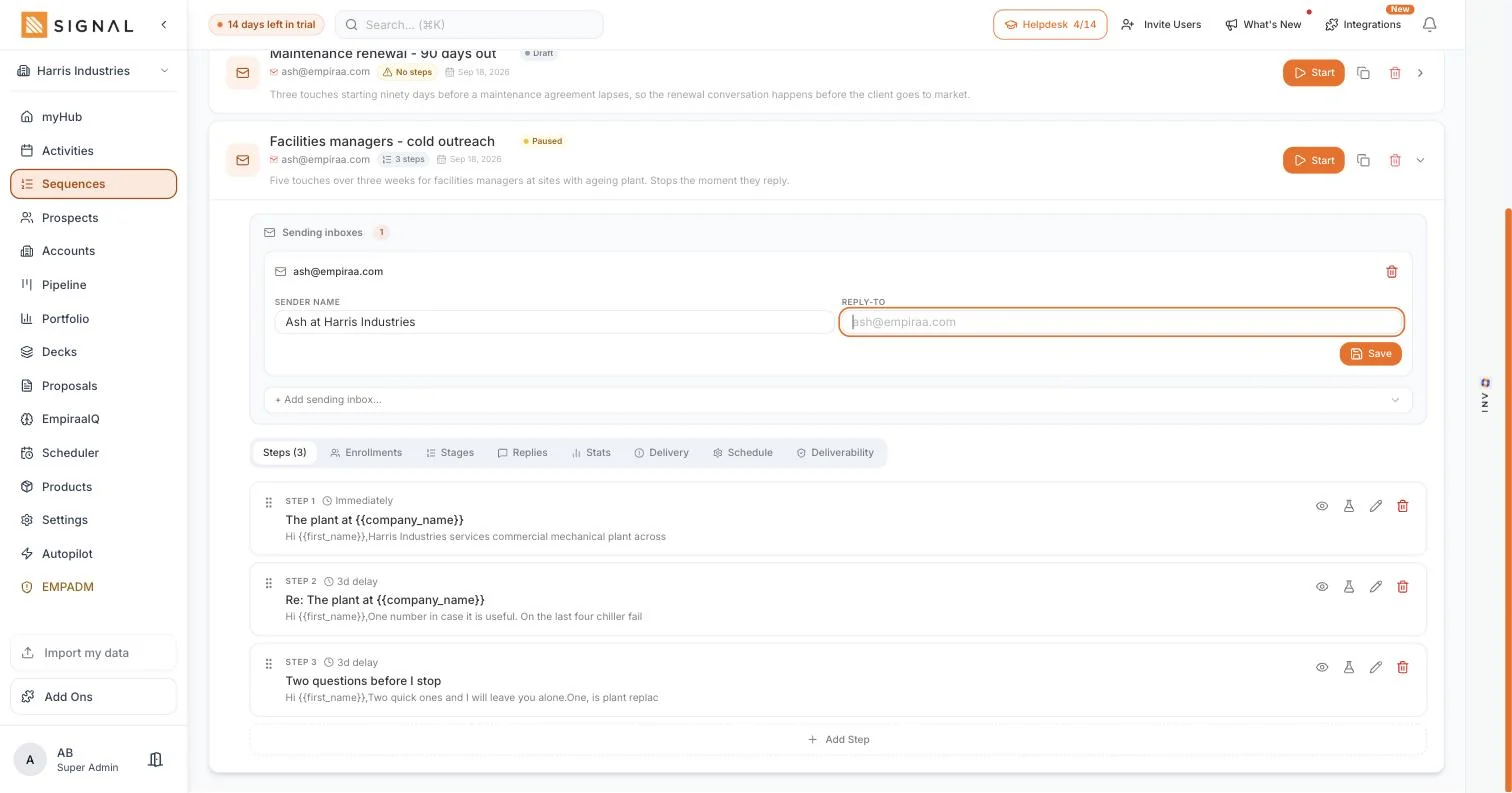The width and height of the screenshot is (1512, 793).
Task: Open Autopilot in sidebar
Action: (94, 554)
